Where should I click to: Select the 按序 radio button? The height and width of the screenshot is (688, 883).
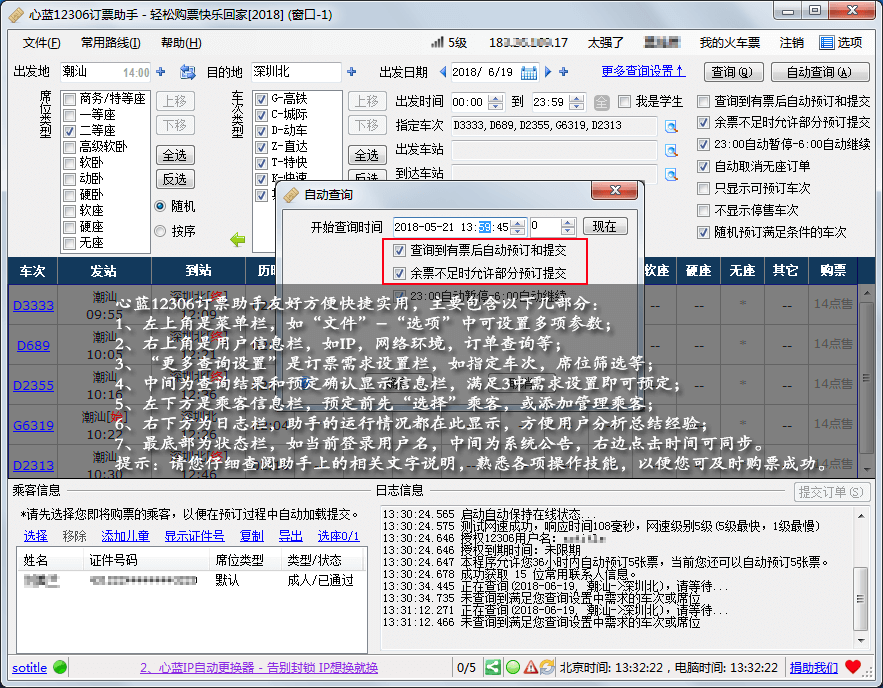(x=158, y=230)
